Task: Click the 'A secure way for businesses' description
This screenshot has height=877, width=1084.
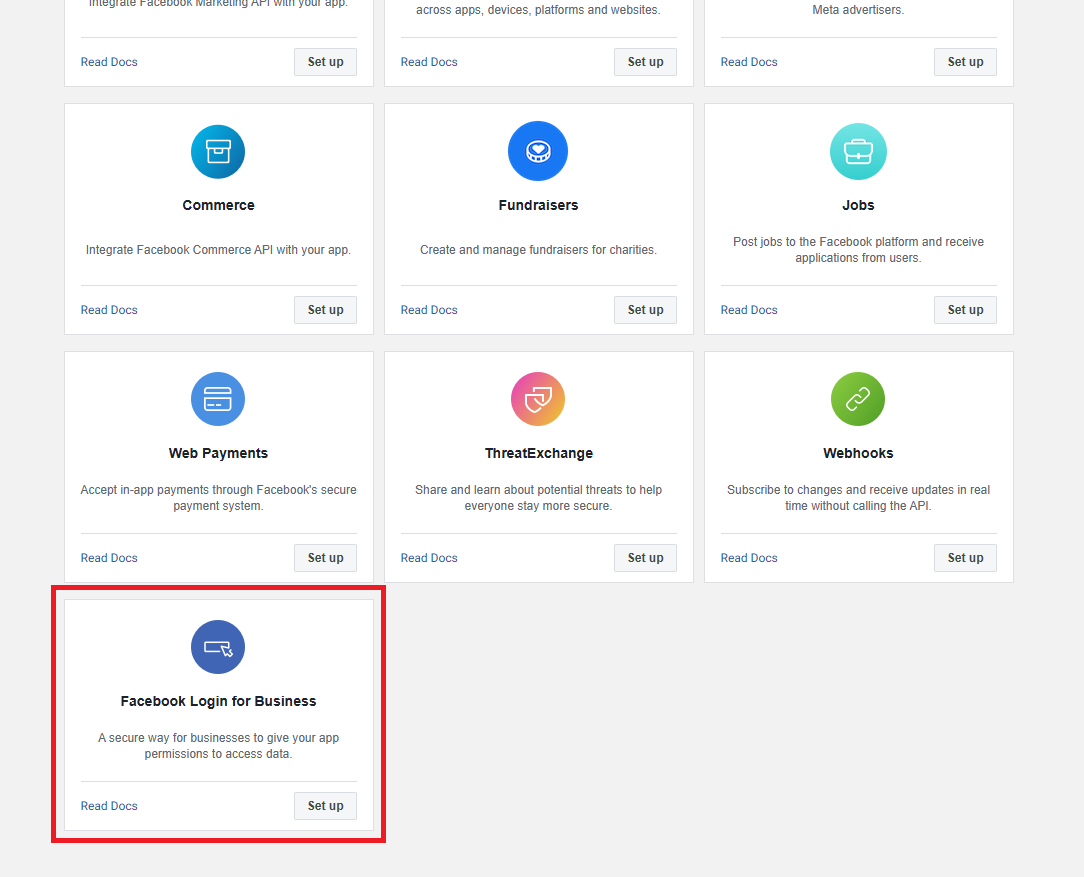Action: (218, 746)
